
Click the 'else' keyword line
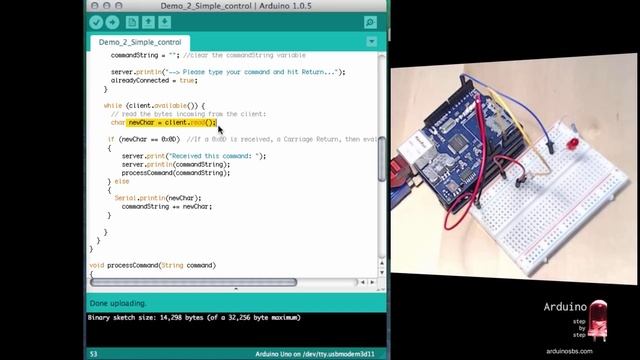coord(122,181)
